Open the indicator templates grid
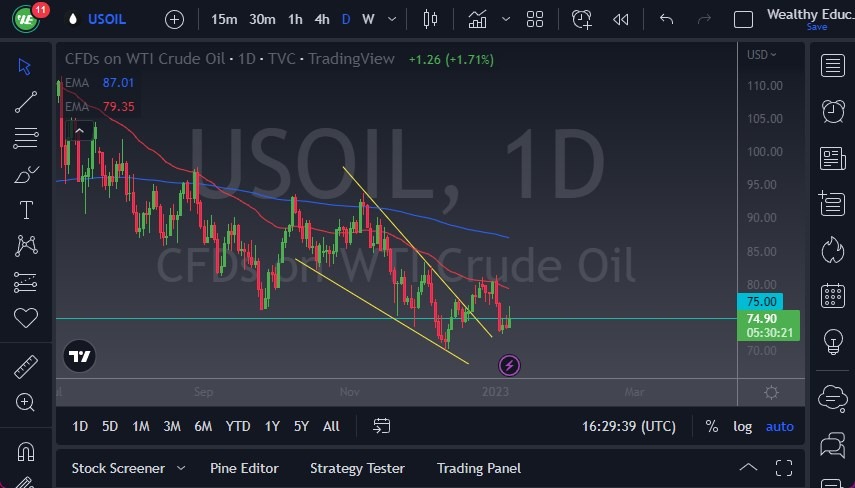The height and width of the screenshot is (488, 855). pos(535,20)
